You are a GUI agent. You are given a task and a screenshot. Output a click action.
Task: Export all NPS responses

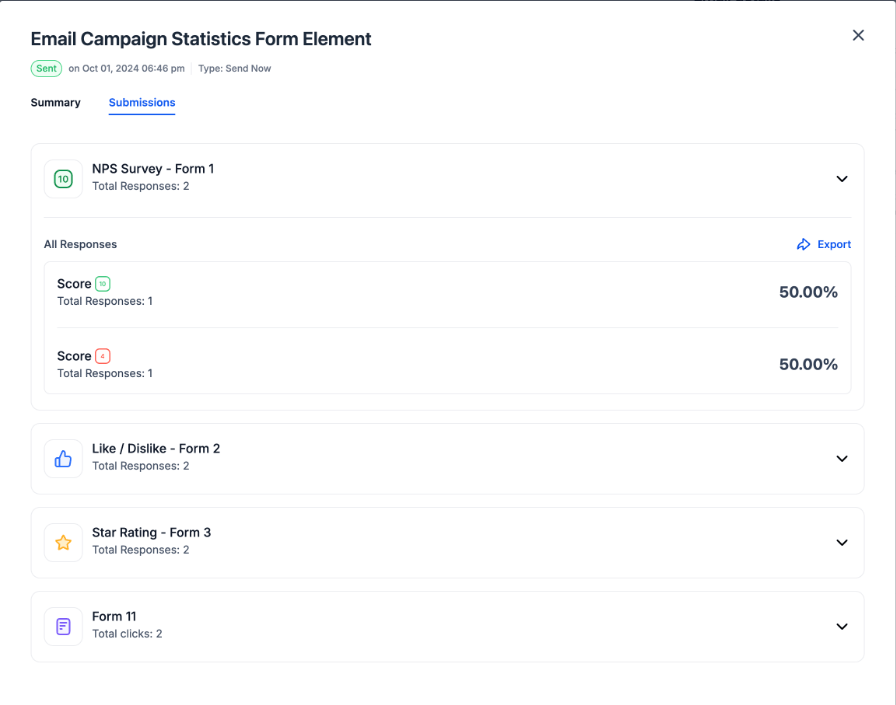[823, 245]
